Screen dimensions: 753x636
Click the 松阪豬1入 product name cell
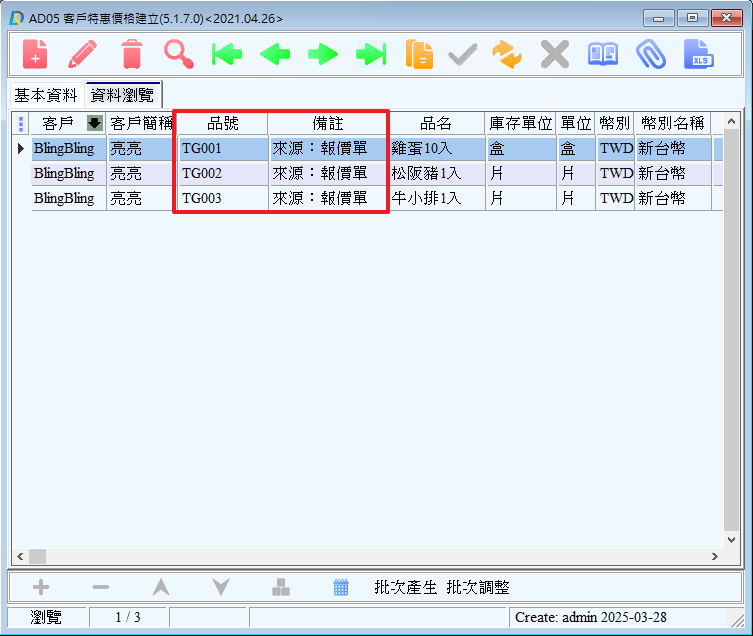pyautogui.click(x=436, y=173)
